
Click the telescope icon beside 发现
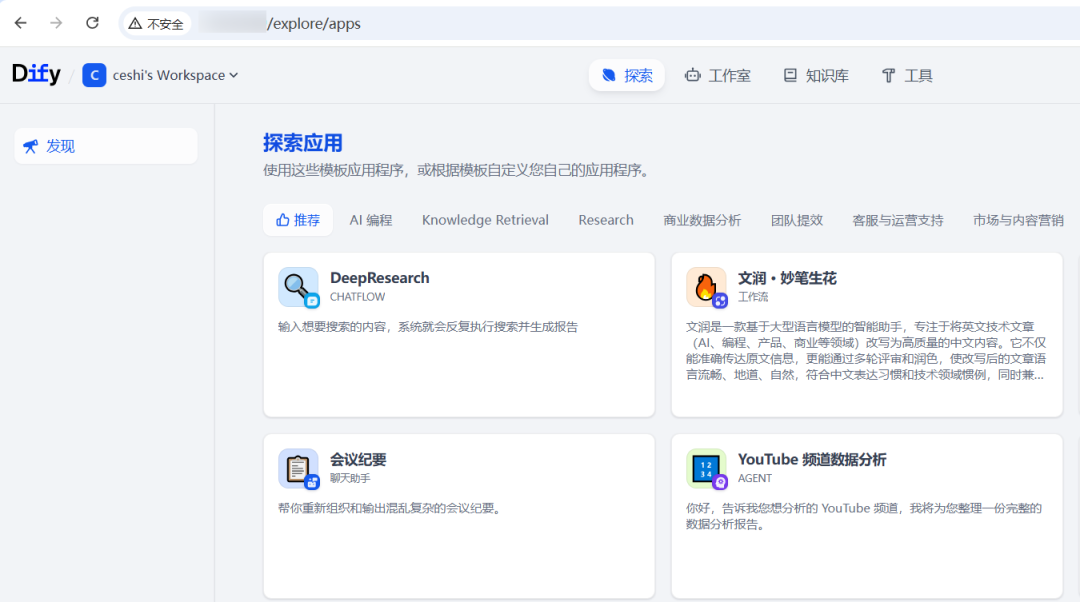(x=31, y=146)
